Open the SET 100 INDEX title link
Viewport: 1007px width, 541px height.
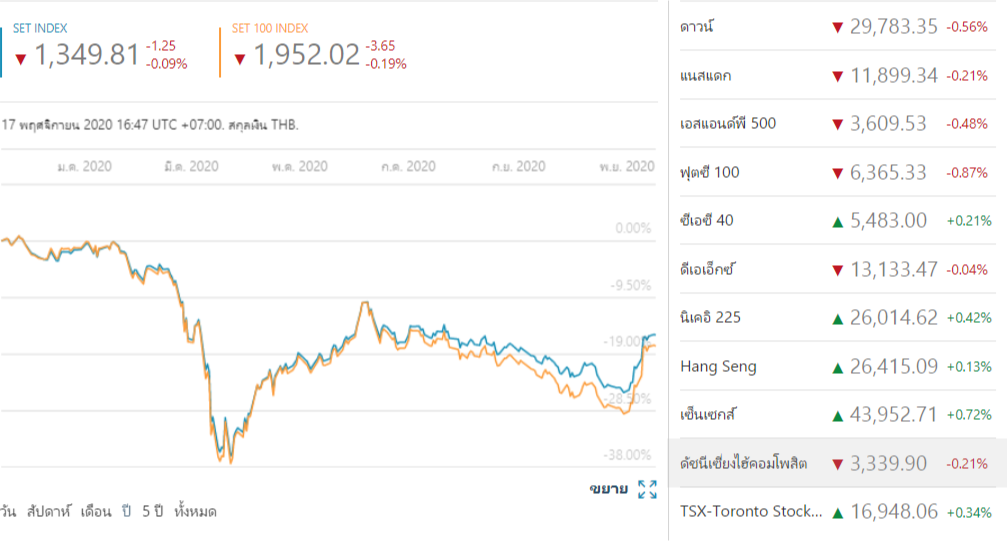[x=270, y=28]
